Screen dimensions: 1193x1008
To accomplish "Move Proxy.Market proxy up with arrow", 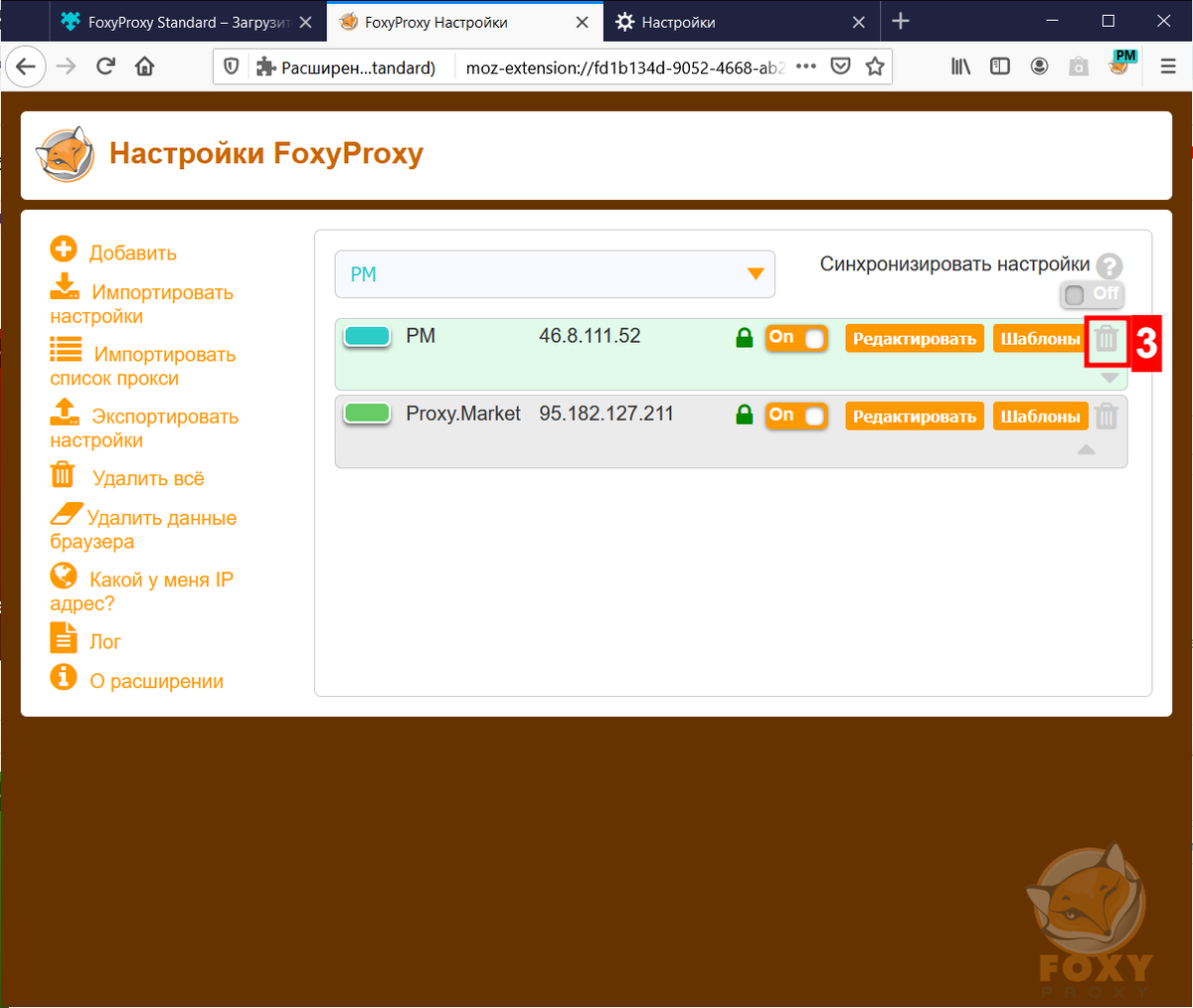I will (1087, 450).
